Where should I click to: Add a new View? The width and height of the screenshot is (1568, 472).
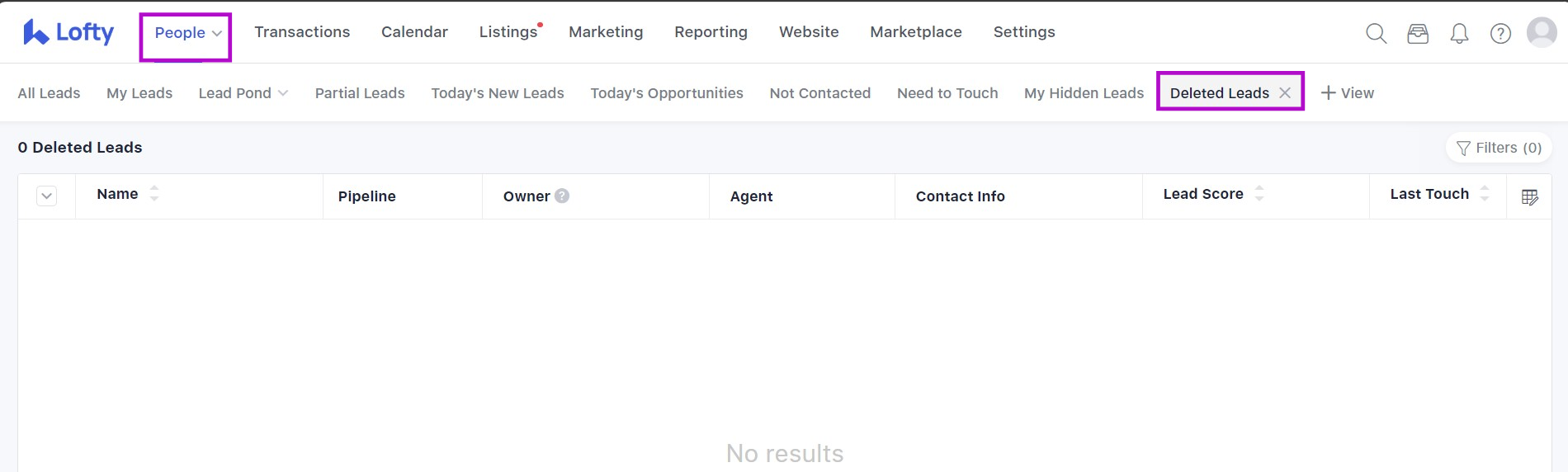pyautogui.click(x=1348, y=93)
